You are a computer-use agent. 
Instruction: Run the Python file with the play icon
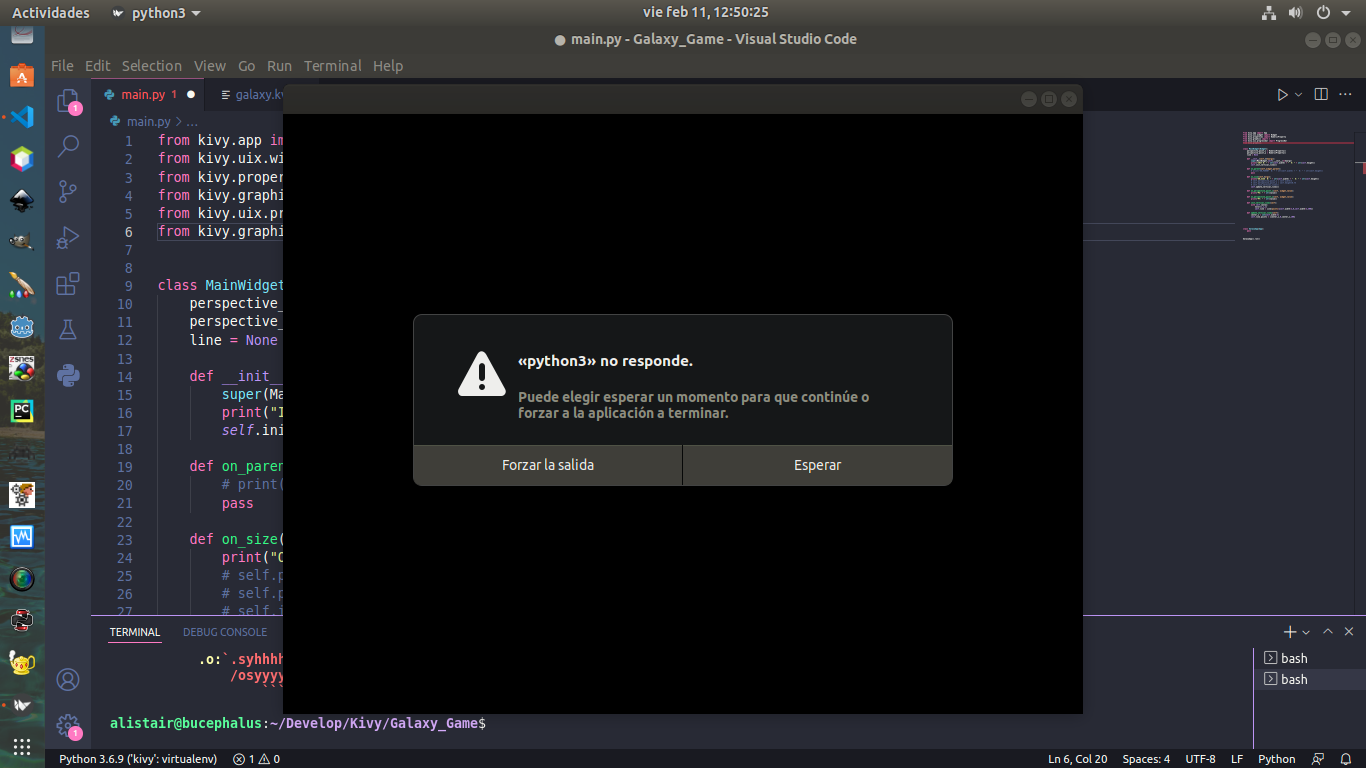tap(1283, 93)
